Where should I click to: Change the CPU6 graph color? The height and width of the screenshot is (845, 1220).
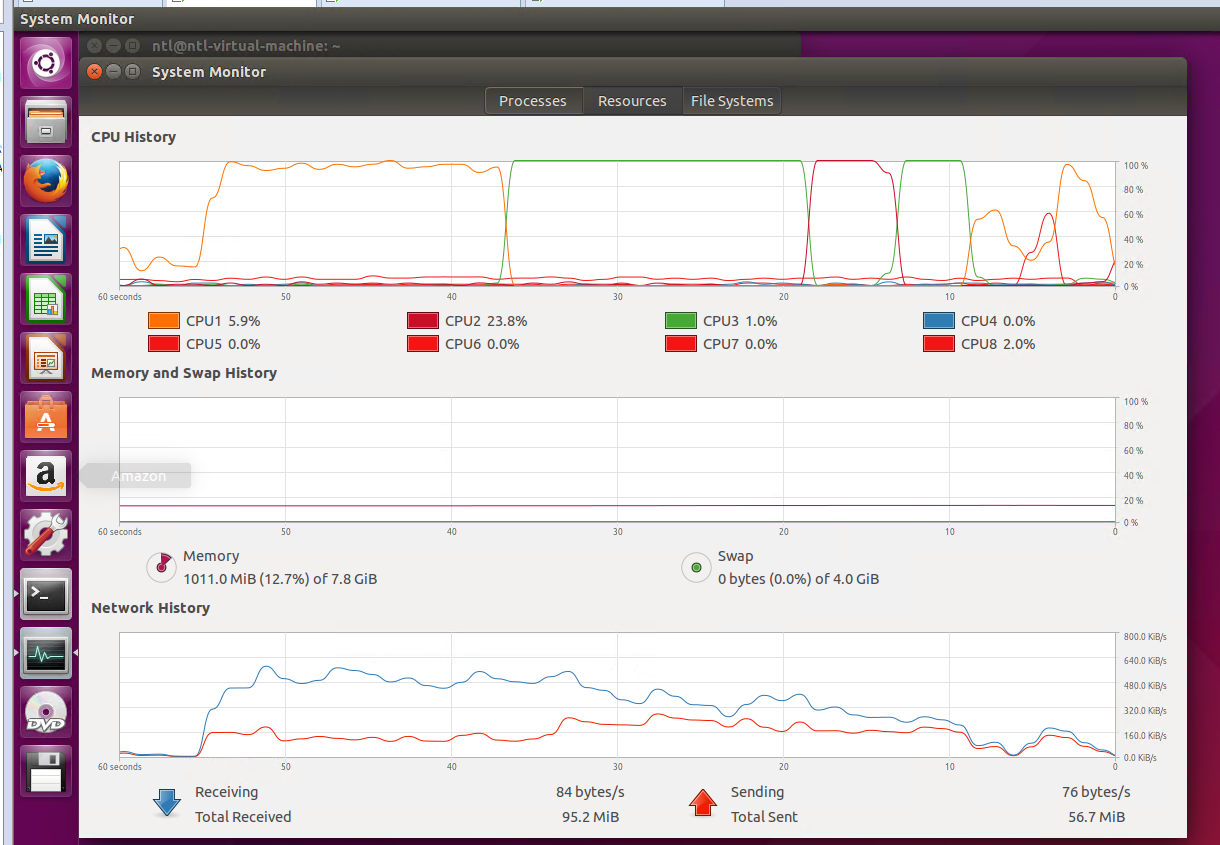click(x=422, y=344)
